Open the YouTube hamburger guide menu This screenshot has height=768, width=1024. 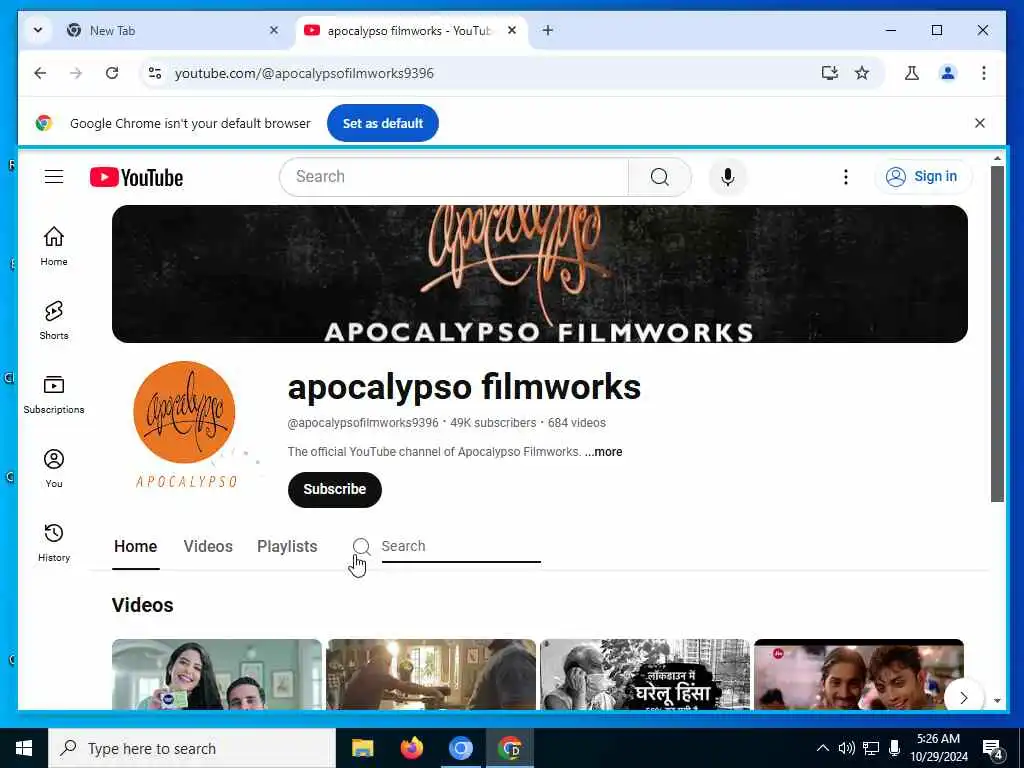pos(54,176)
